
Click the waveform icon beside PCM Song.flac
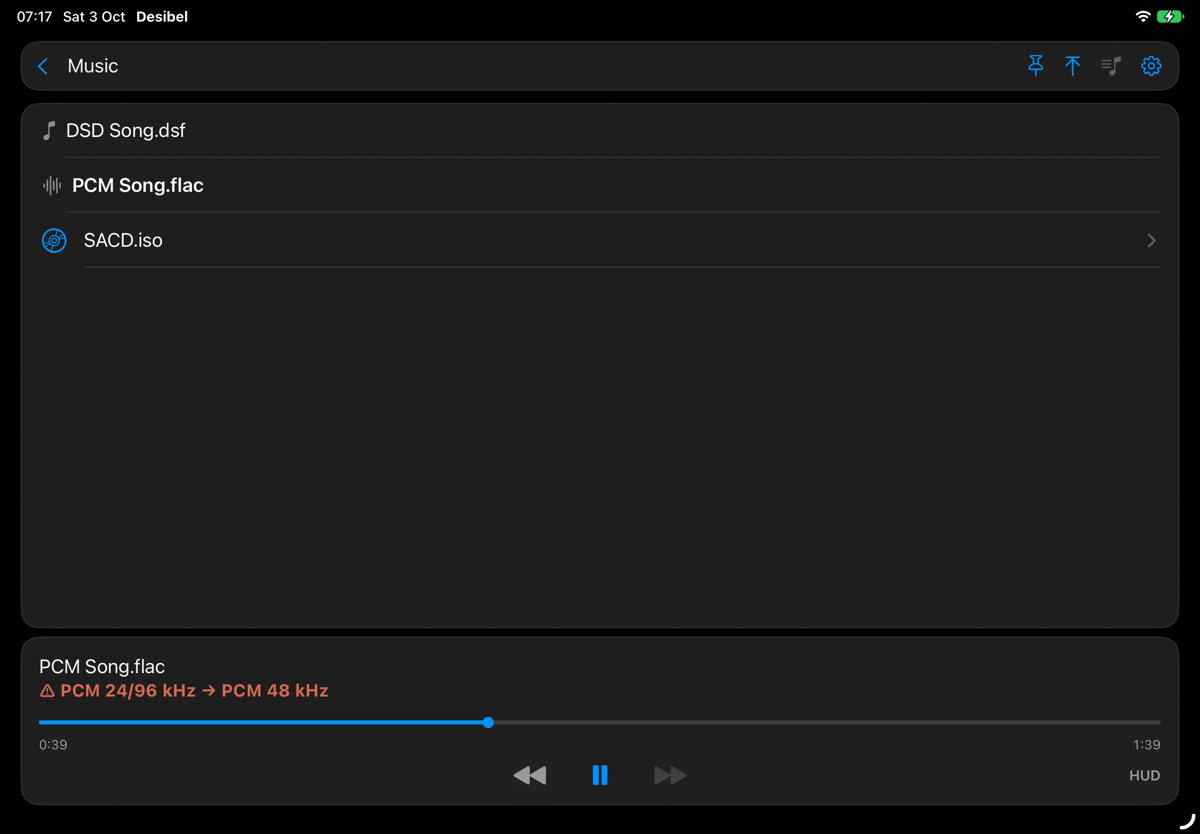pyautogui.click(x=52, y=185)
